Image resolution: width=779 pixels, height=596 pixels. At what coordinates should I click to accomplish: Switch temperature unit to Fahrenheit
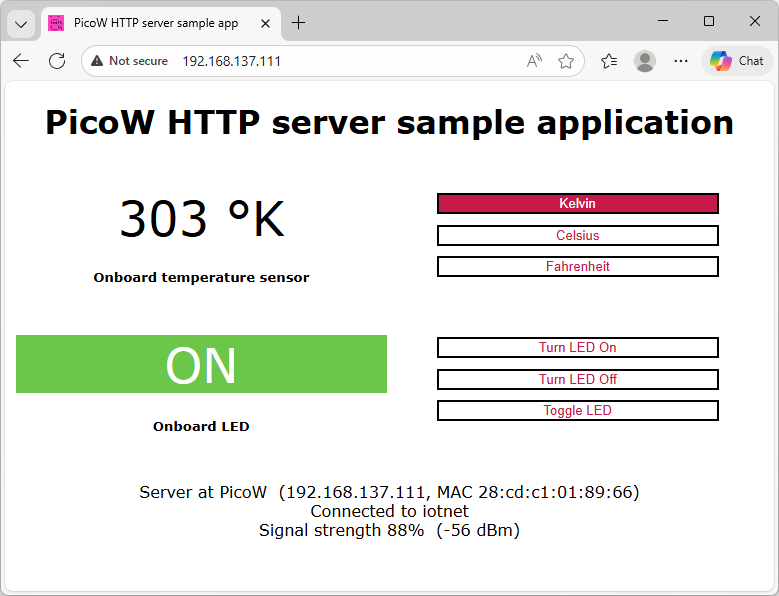pyautogui.click(x=577, y=267)
